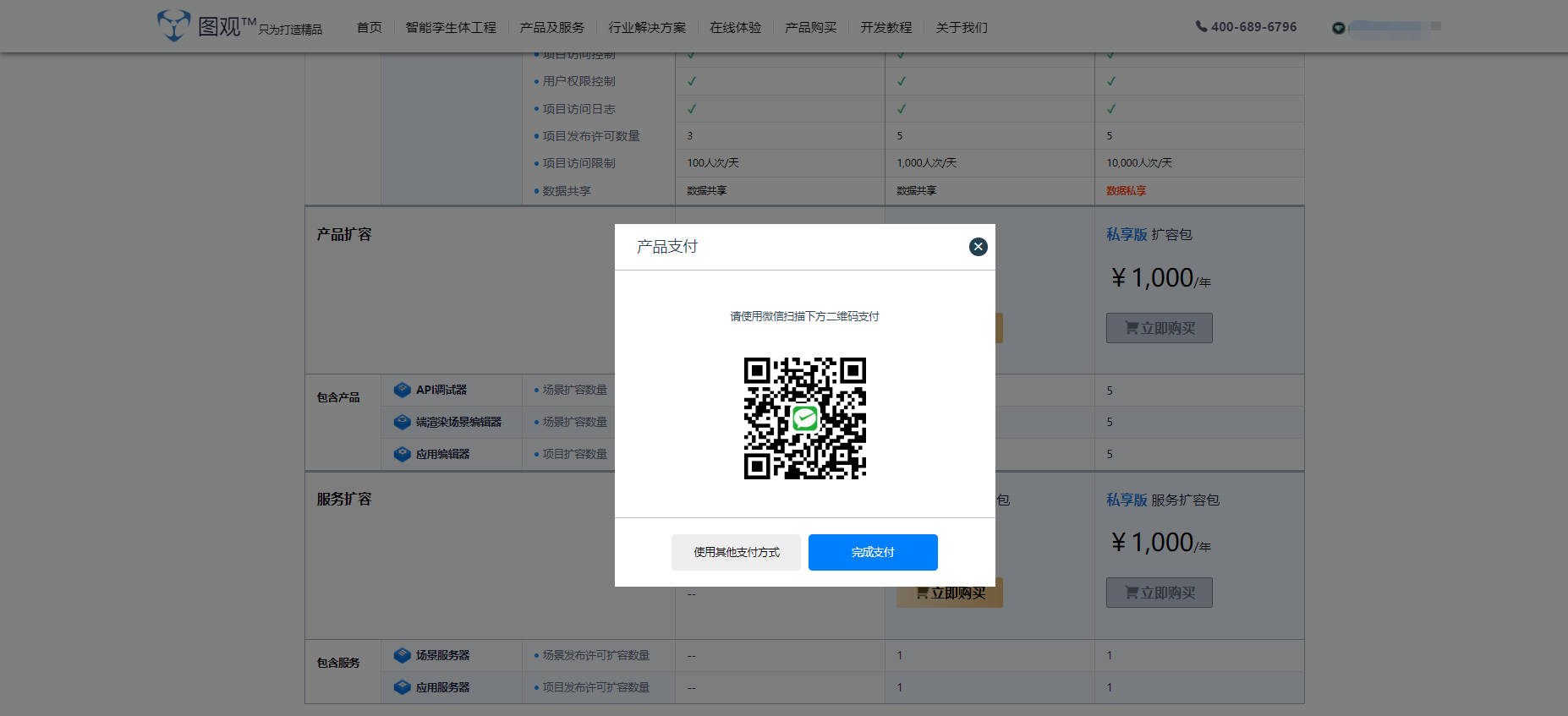Image resolution: width=1568 pixels, height=716 pixels.
Task: Click the 400-689-6796 phone number
Action: tap(1253, 27)
